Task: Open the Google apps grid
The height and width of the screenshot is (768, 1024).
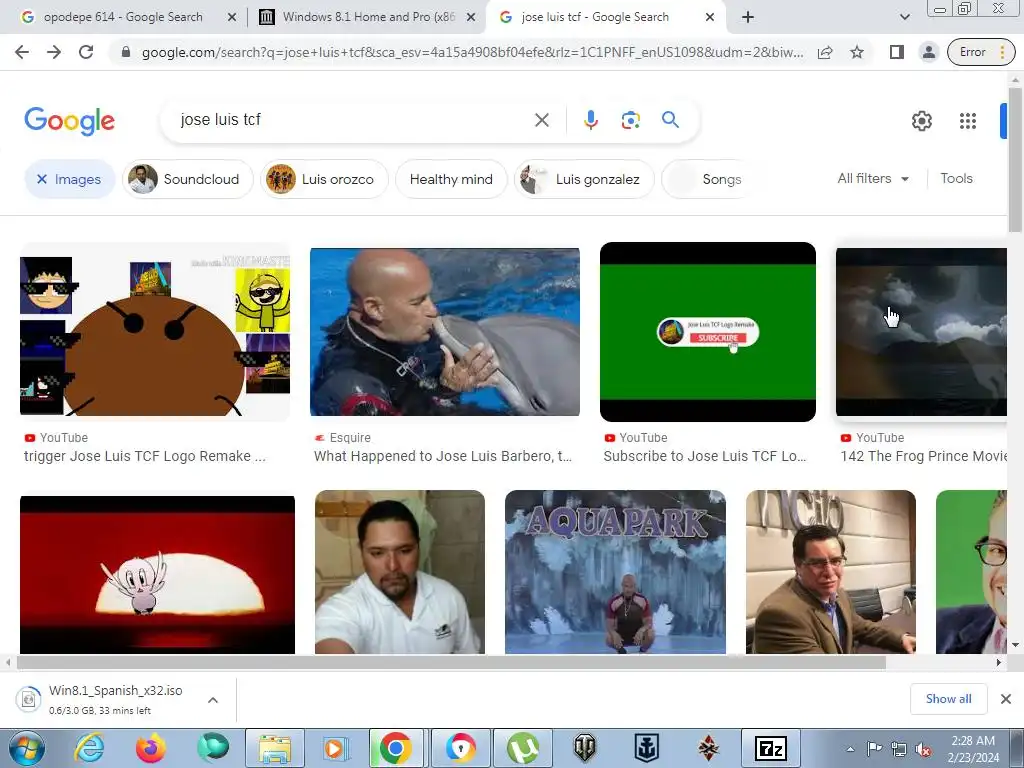Action: pos(968,121)
